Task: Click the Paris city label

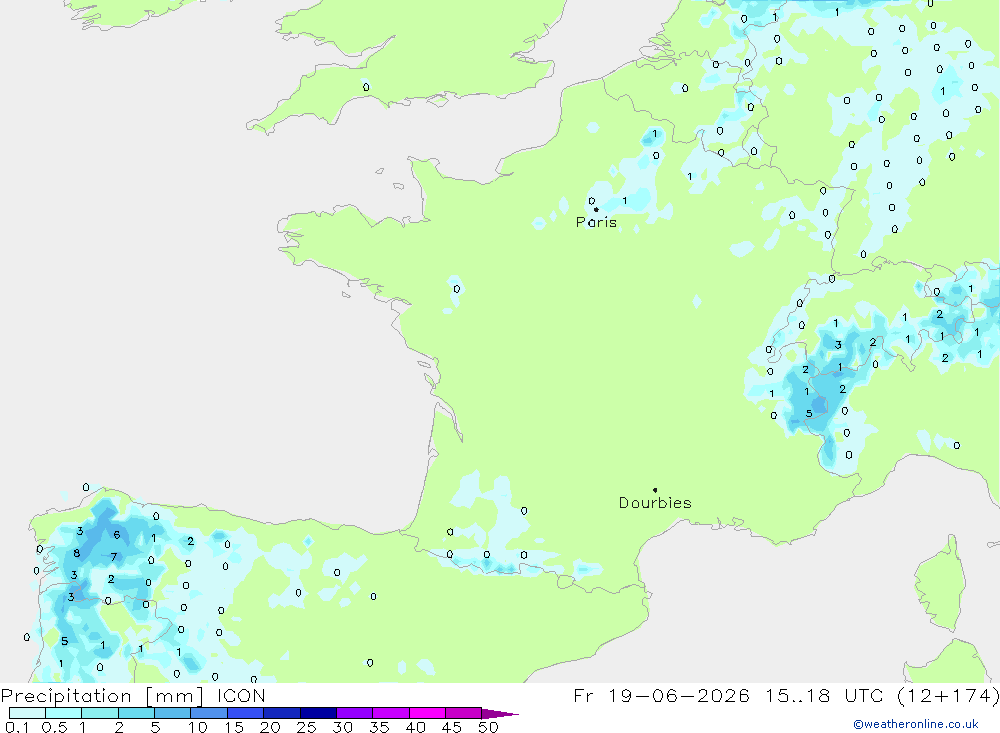Action: 596,222
